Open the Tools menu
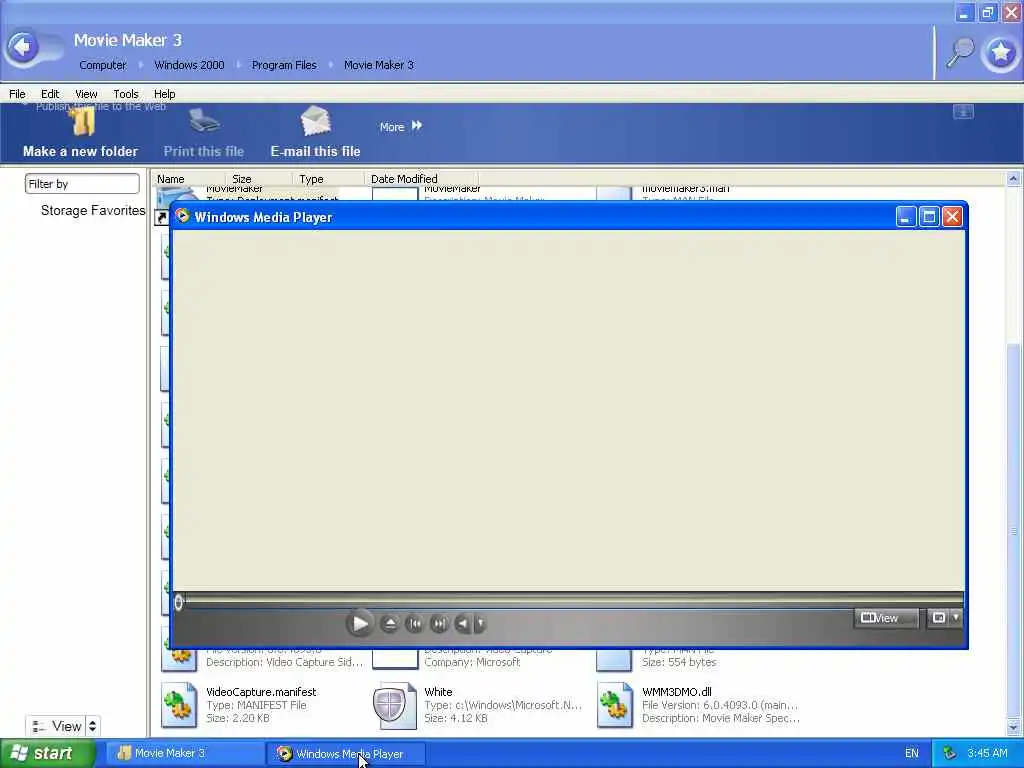 [x=125, y=94]
